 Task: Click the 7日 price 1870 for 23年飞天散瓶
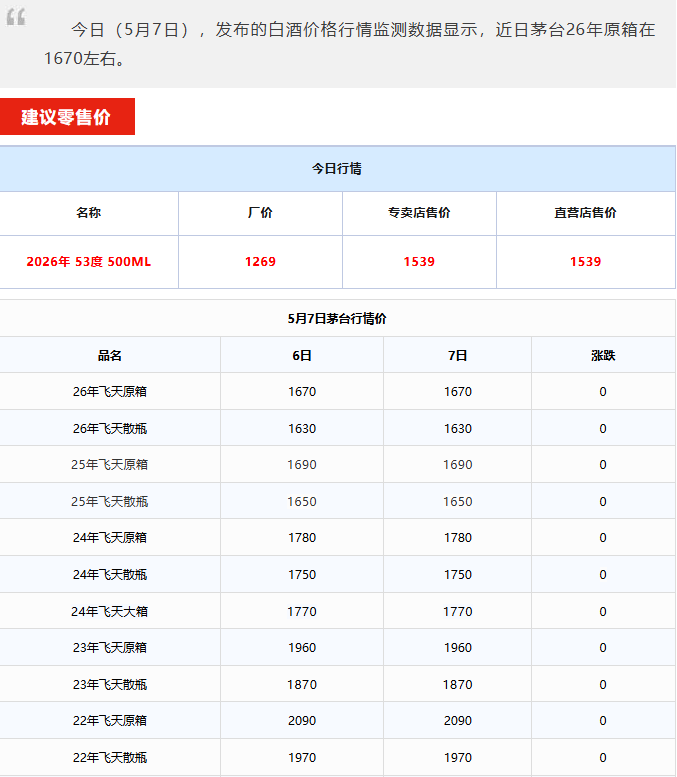pyautogui.click(x=457, y=684)
